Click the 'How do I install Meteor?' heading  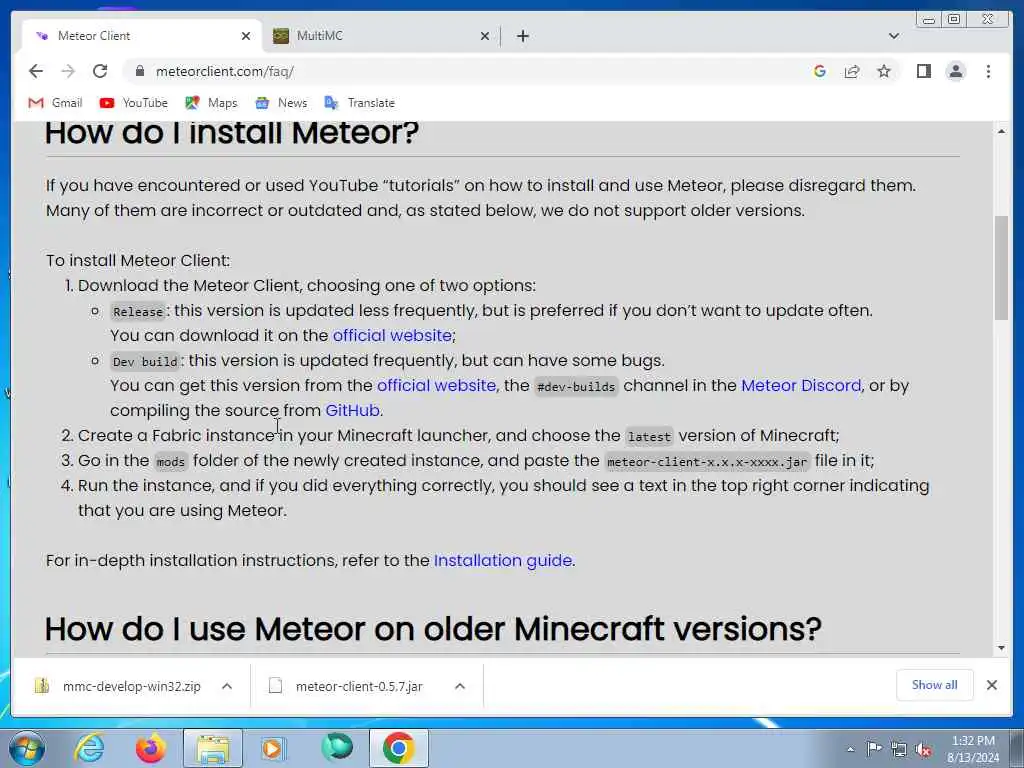232,133
